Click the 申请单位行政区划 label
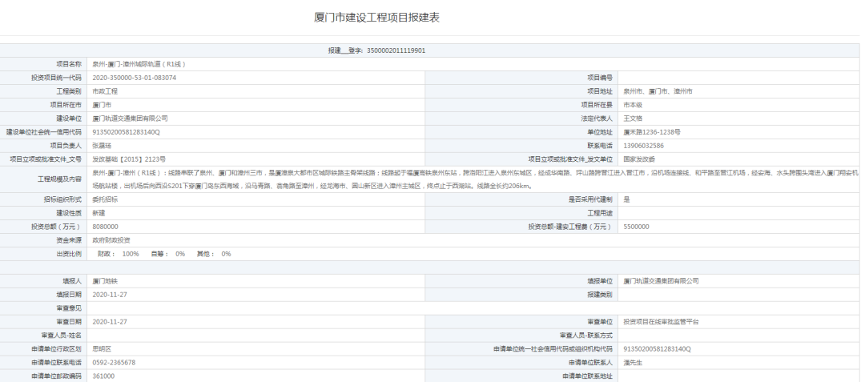Viewport: 866px width, 383px height. pos(56,349)
